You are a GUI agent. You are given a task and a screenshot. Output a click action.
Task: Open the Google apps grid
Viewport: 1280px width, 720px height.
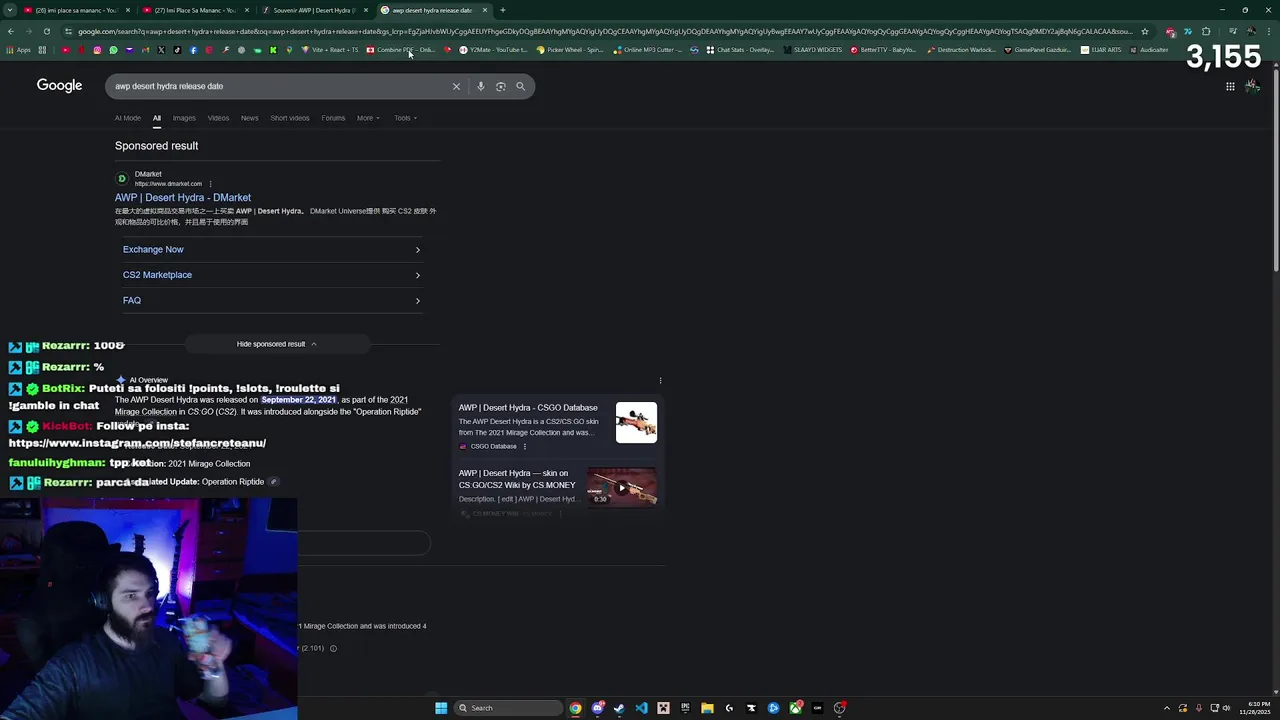pos(1230,86)
